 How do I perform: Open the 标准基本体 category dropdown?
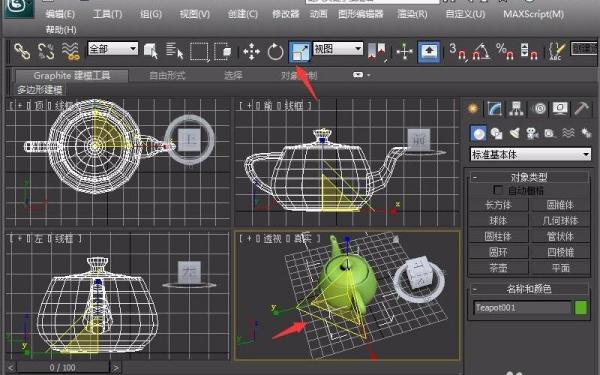pos(530,155)
